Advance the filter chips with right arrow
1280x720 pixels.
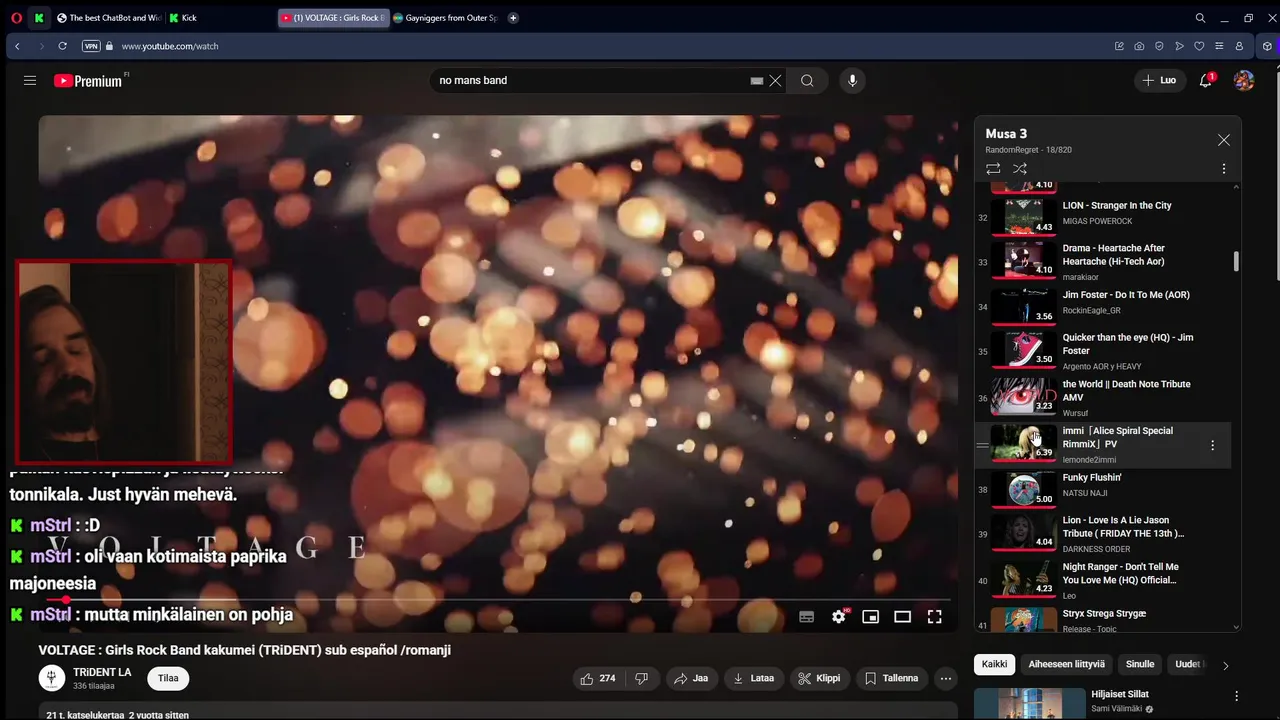(1226, 665)
